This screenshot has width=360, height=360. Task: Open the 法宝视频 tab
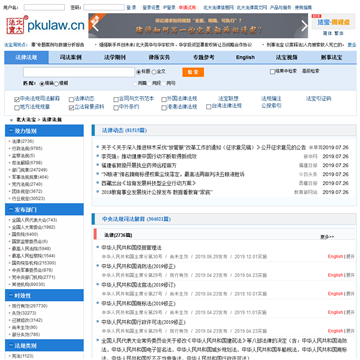click(287, 57)
